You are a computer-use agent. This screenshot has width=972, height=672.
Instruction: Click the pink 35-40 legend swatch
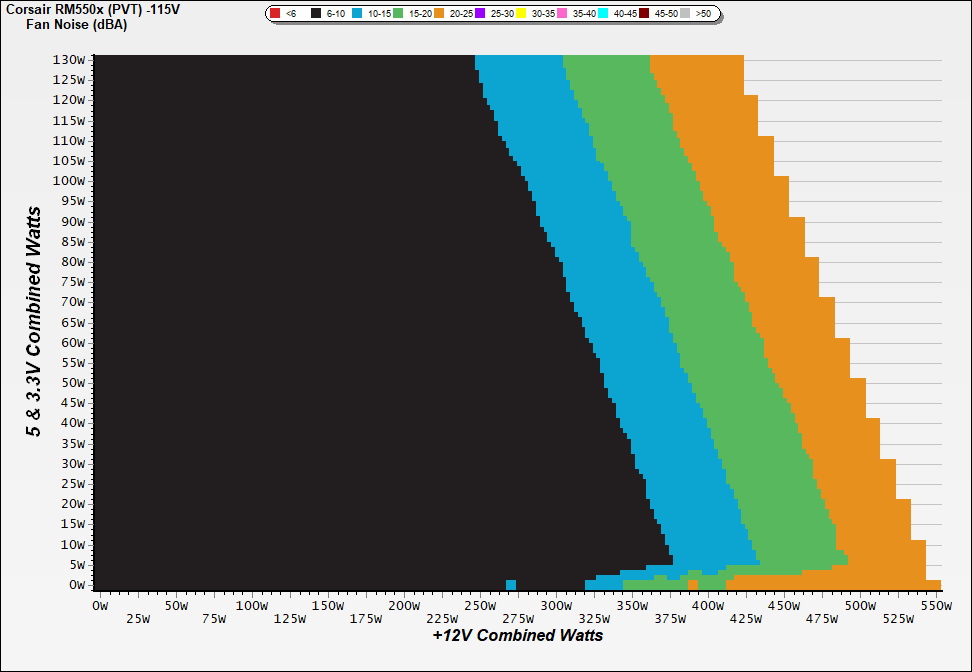[562, 14]
